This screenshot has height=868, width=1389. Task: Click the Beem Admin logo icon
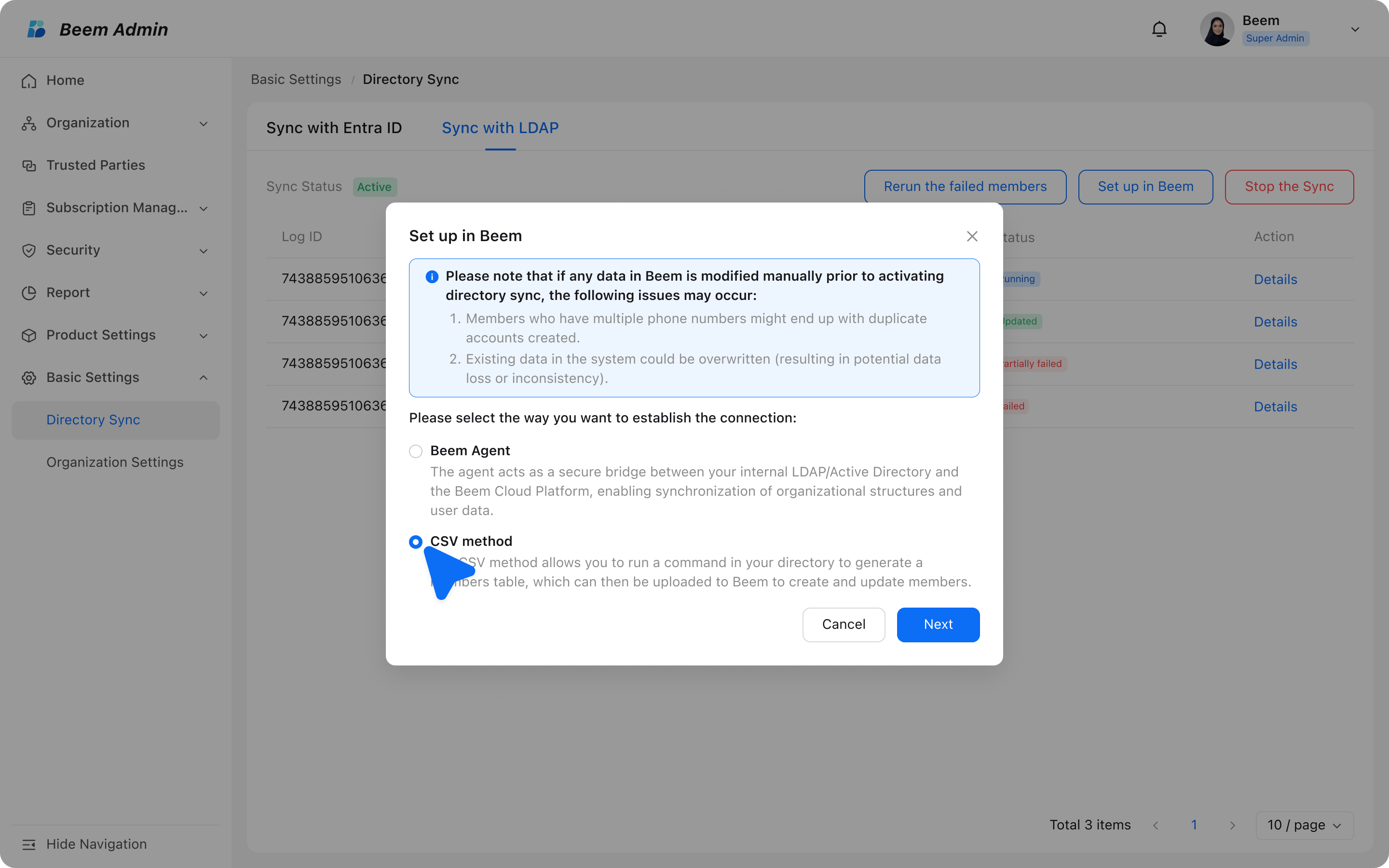tap(36, 29)
